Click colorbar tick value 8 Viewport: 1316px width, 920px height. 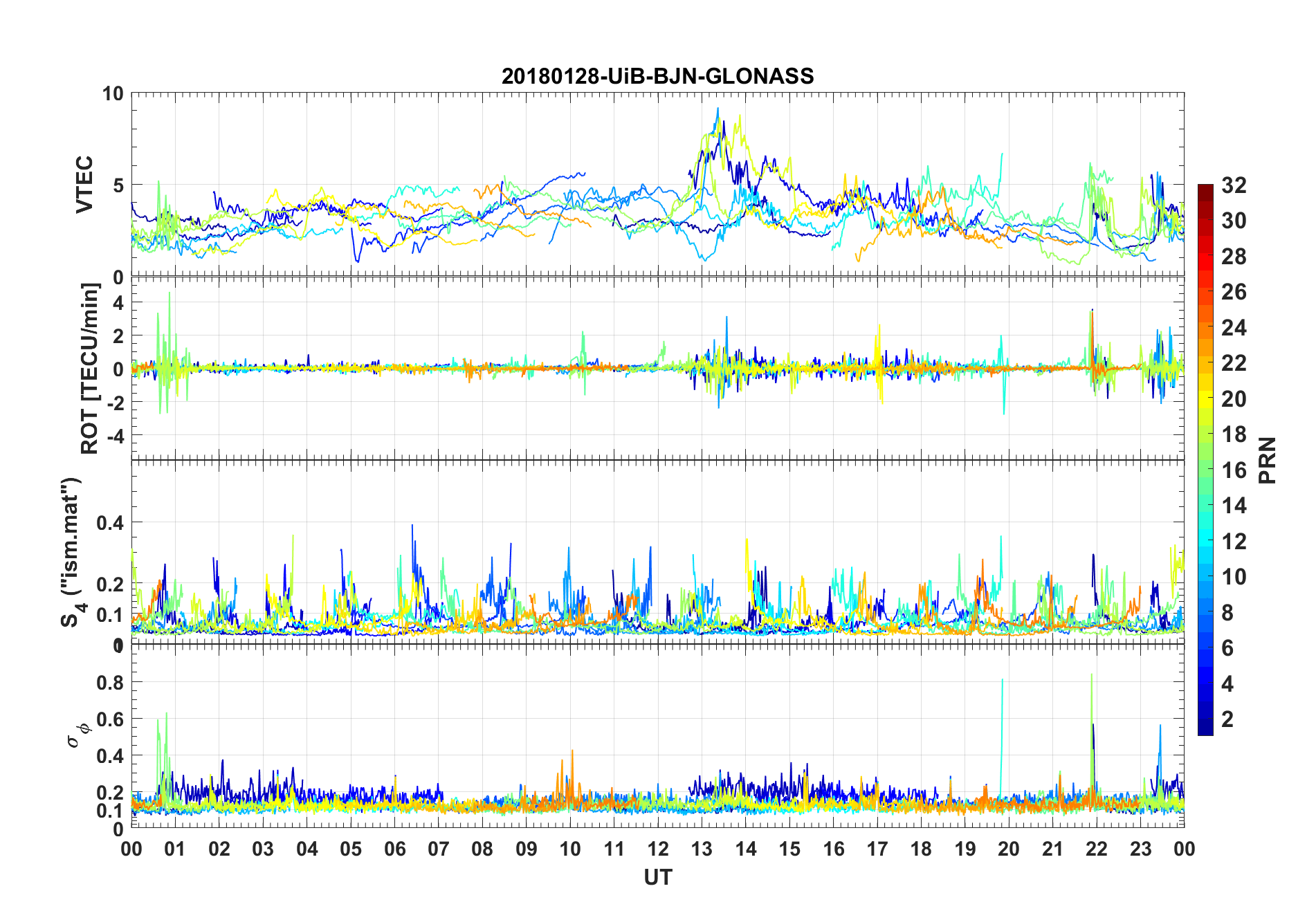[1227, 612]
